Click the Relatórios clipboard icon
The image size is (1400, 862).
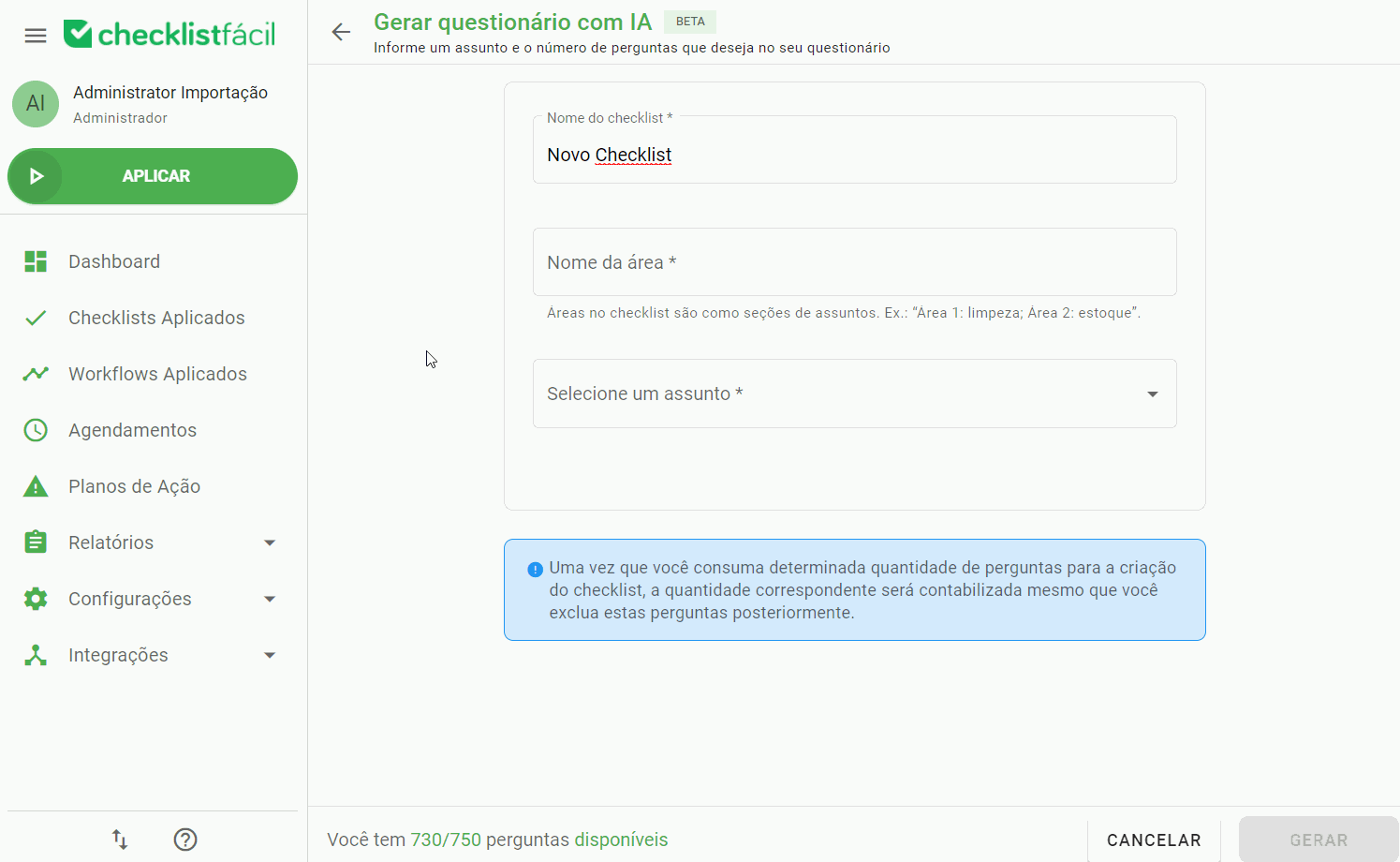pos(35,542)
